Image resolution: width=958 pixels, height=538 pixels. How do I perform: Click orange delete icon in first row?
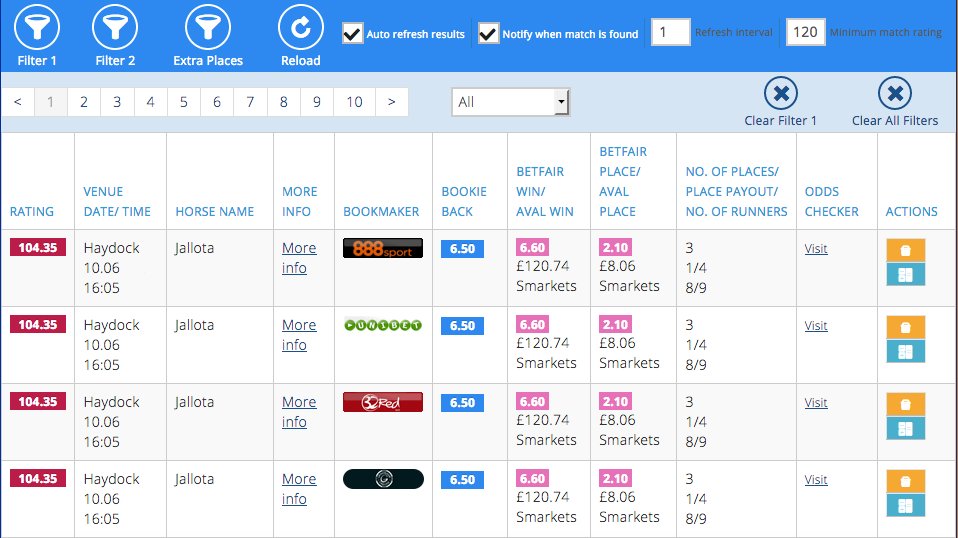(905, 250)
